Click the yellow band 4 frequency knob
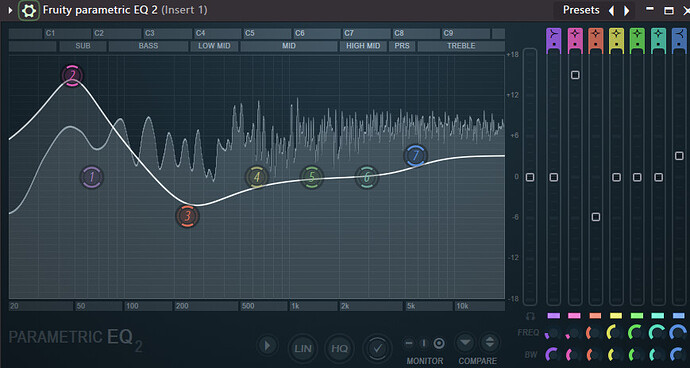Viewport: 690px width, 368px height. click(616, 333)
